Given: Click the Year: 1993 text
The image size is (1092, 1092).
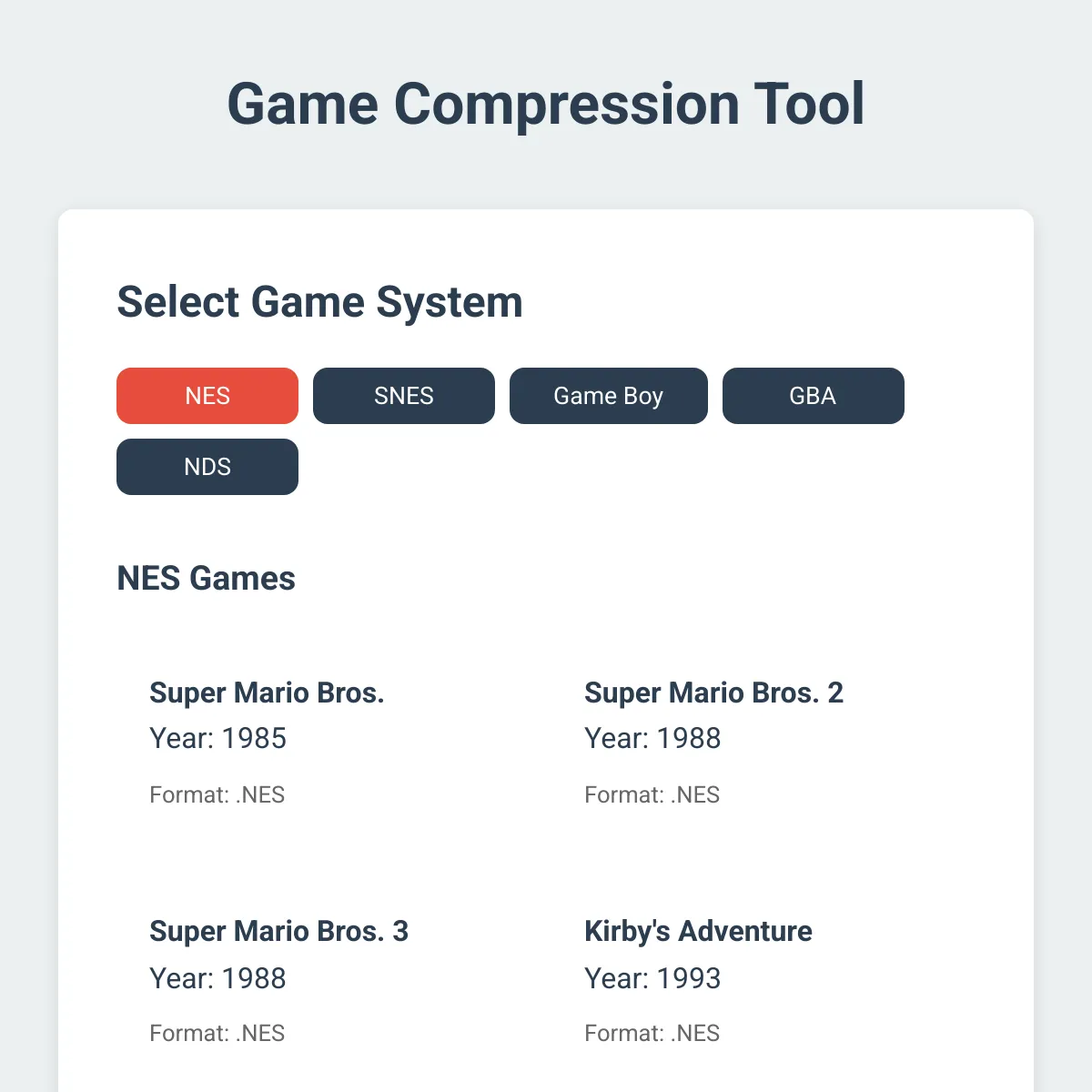Looking at the screenshot, I should (652, 978).
